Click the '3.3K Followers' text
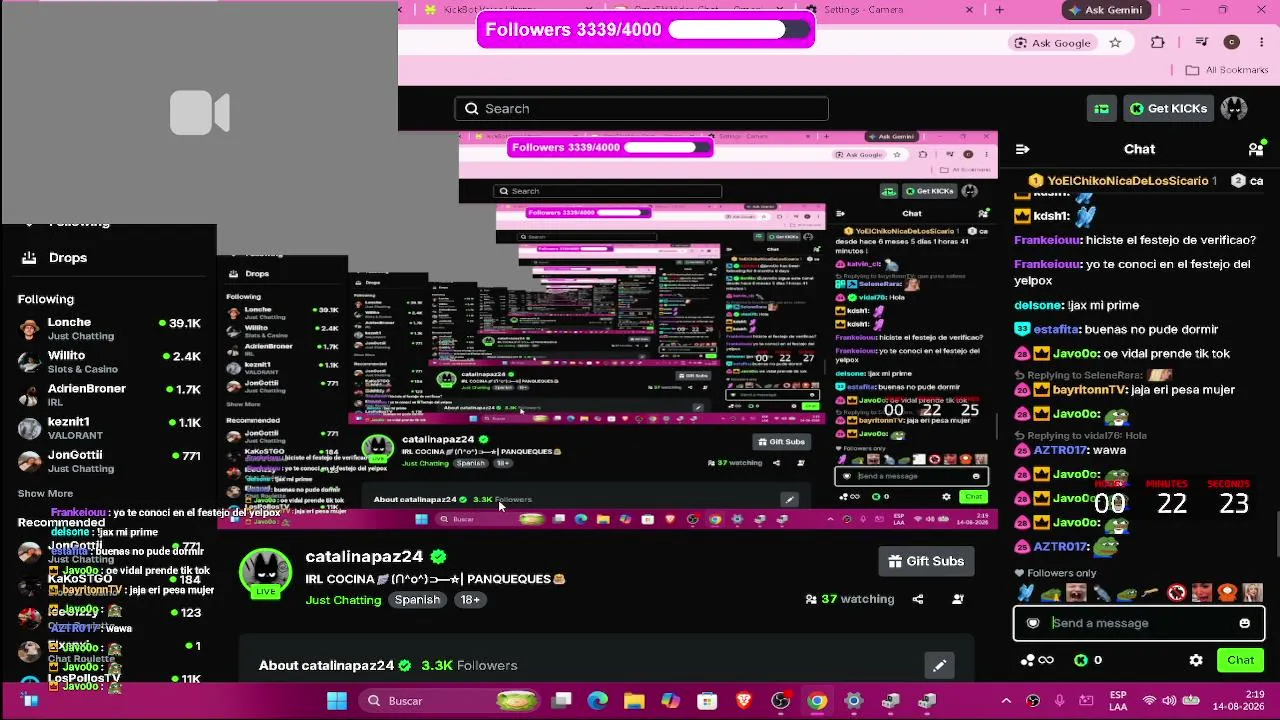 (469, 665)
